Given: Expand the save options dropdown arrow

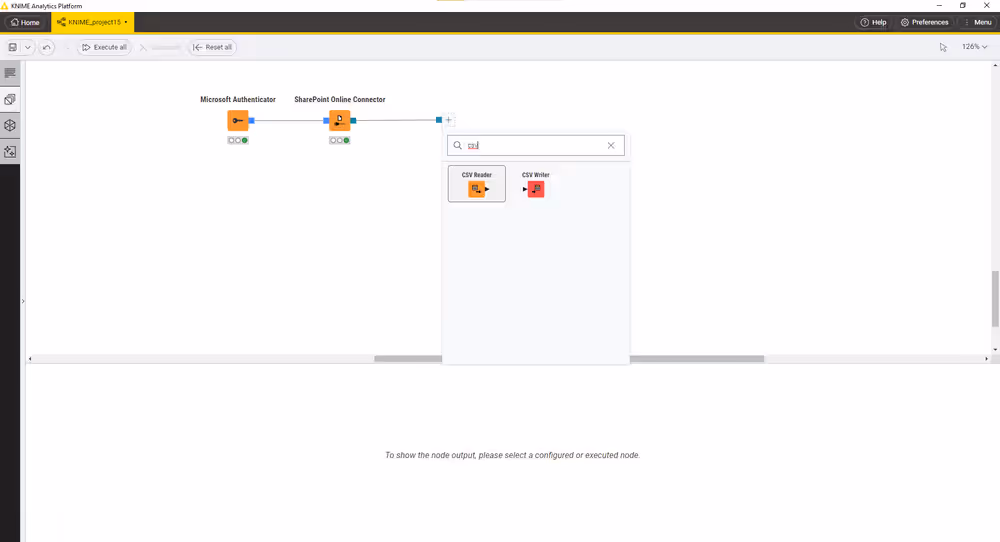Looking at the screenshot, I should (28, 47).
